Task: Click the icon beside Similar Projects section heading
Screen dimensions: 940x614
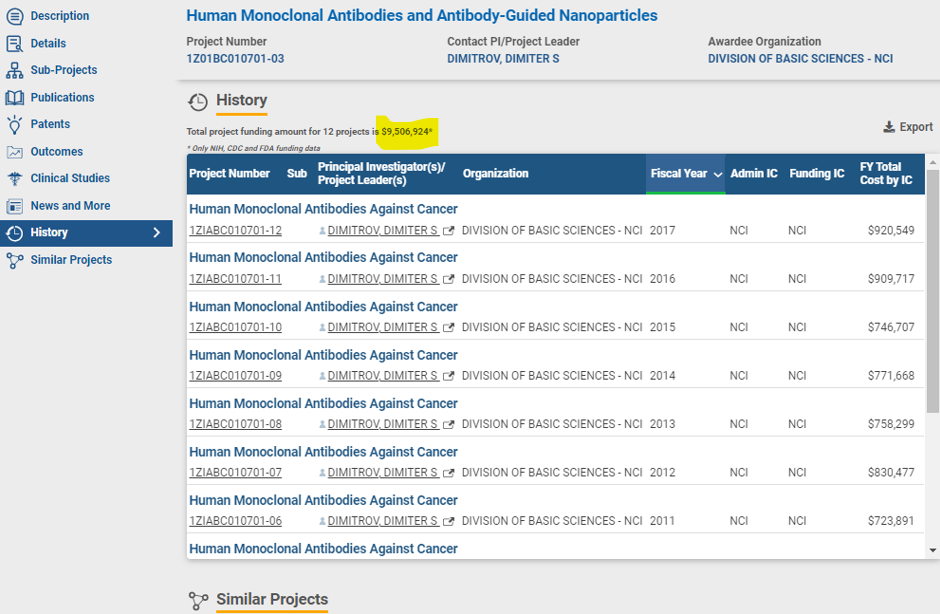Action: [198, 600]
